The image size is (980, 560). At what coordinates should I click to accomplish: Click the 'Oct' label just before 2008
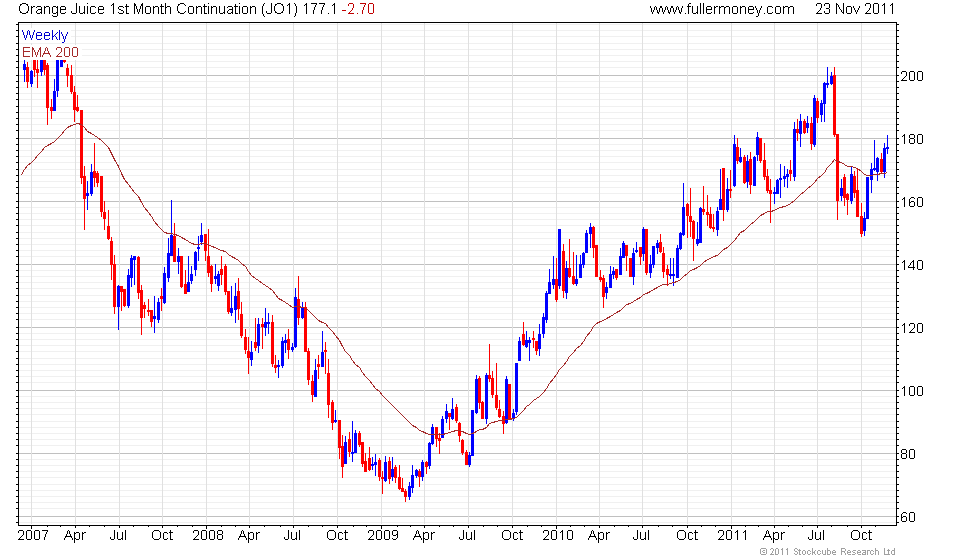(x=162, y=536)
